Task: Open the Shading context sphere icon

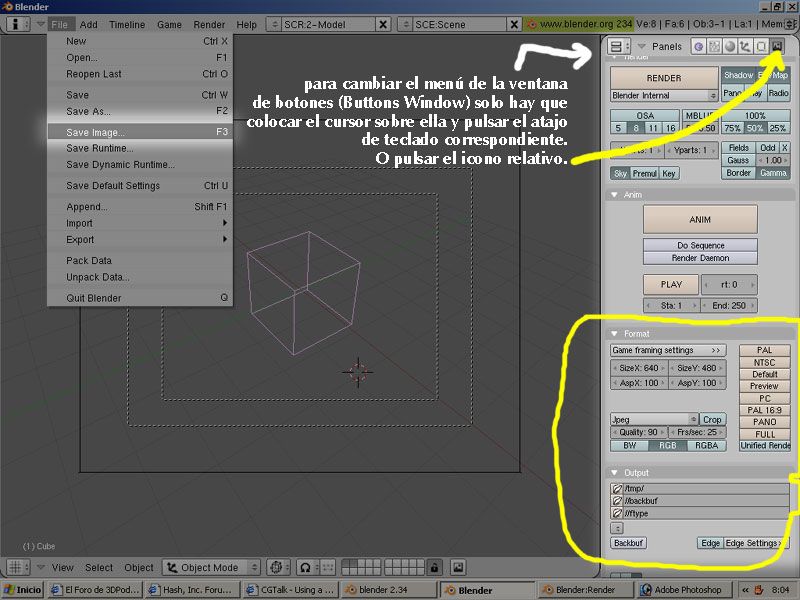Action: pos(730,46)
